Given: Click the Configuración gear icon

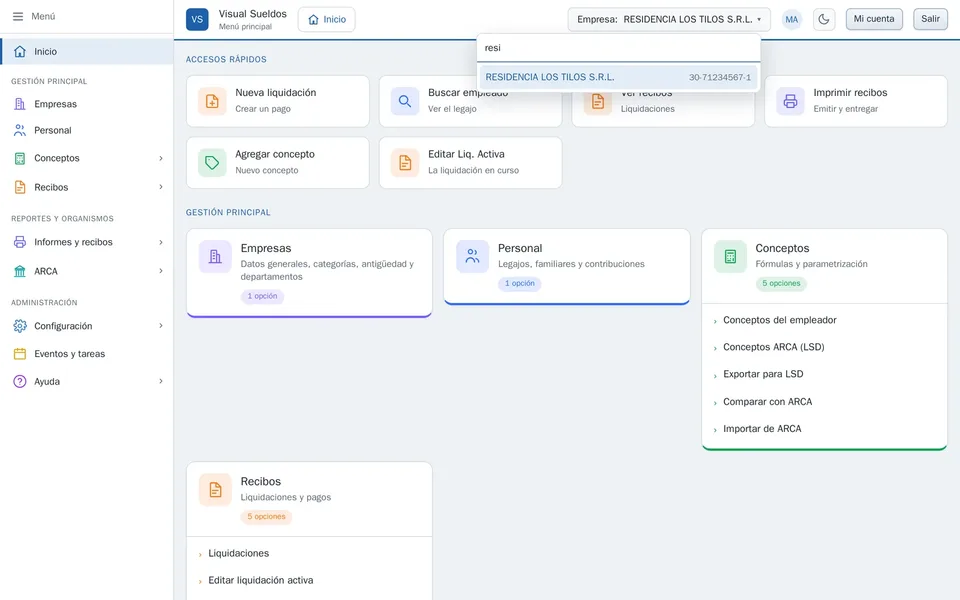Looking at the screenshot, I should [20, 326].
